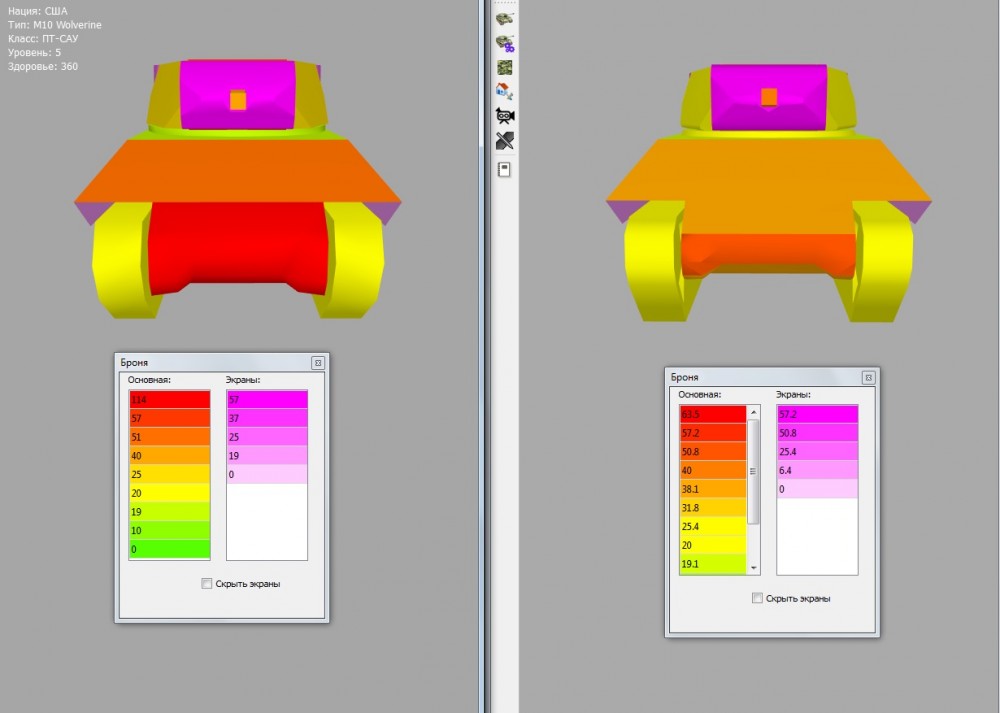The width and height of the screenshot is (1000, 713).
Task: Pick the magenta 57.2 screen swatch
Action: point(817,414)
